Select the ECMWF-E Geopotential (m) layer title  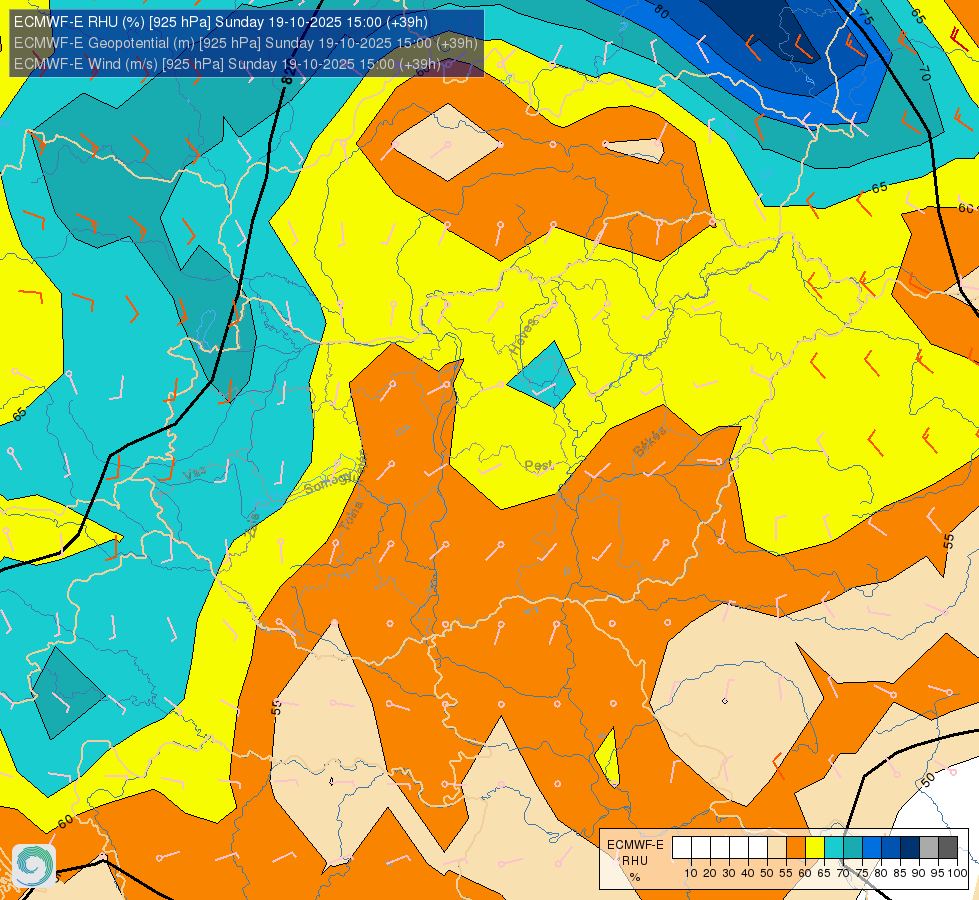click(x=245, y=43)
